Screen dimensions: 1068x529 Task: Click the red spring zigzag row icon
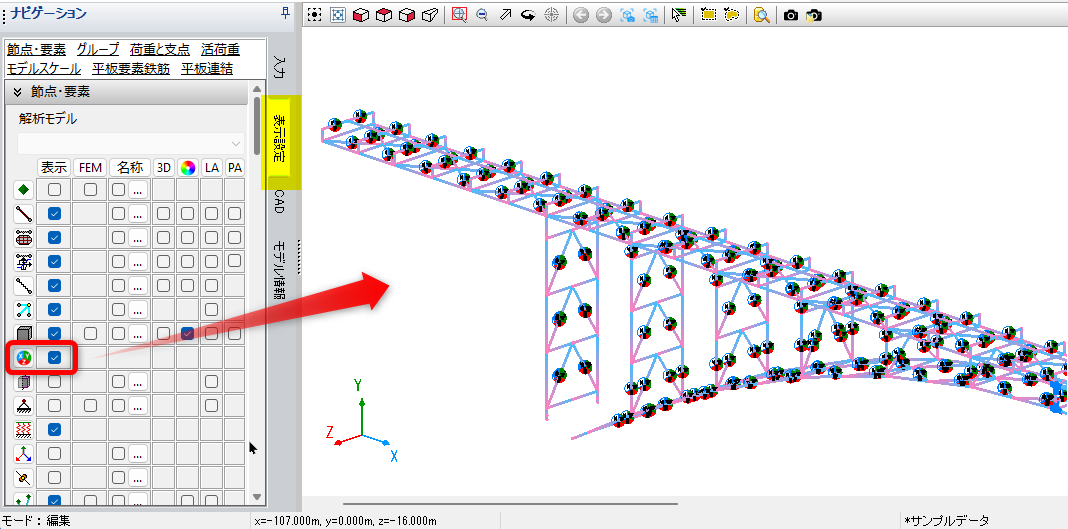click(x=24, y=430)
